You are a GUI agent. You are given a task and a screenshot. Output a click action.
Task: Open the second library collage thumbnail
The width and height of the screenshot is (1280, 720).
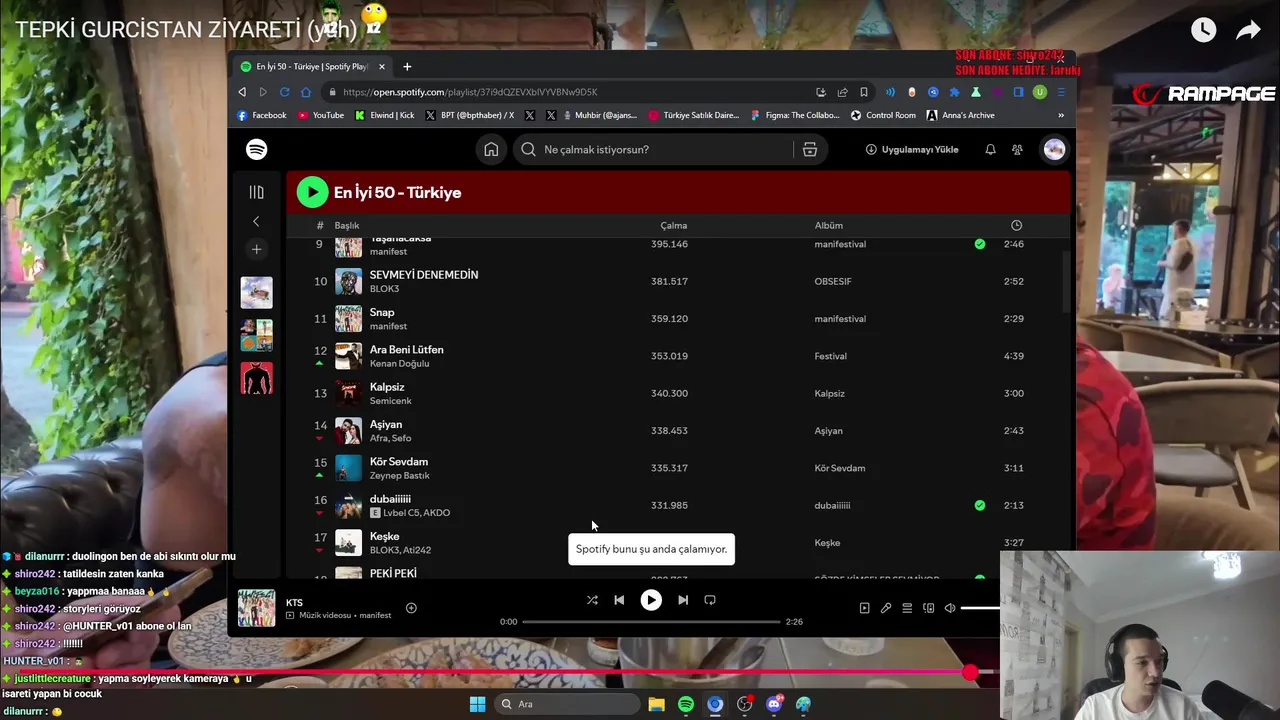click(256, 335)
